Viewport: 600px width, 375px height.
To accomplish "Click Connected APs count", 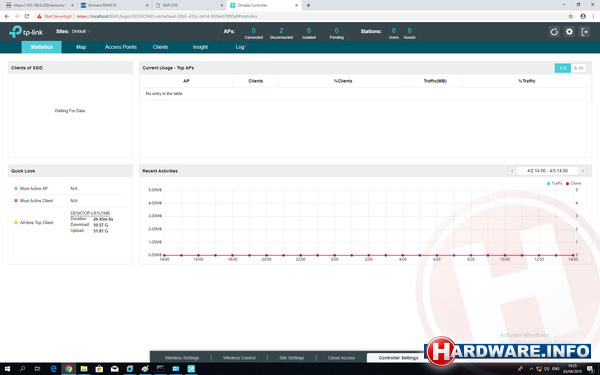I will 253,31.
